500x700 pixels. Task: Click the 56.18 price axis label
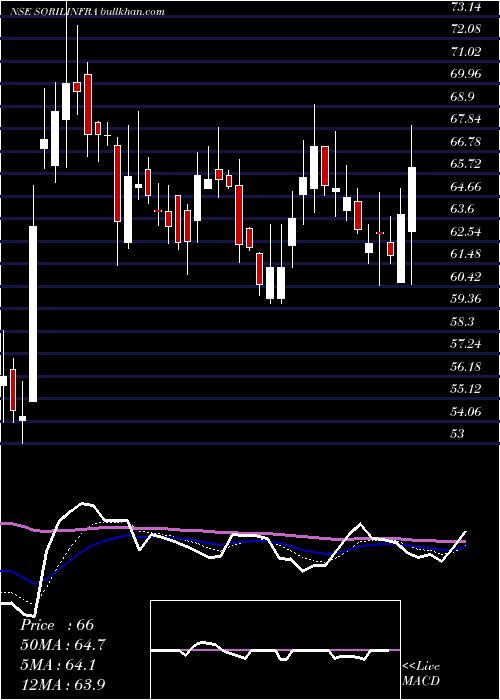tap(467, 367)
